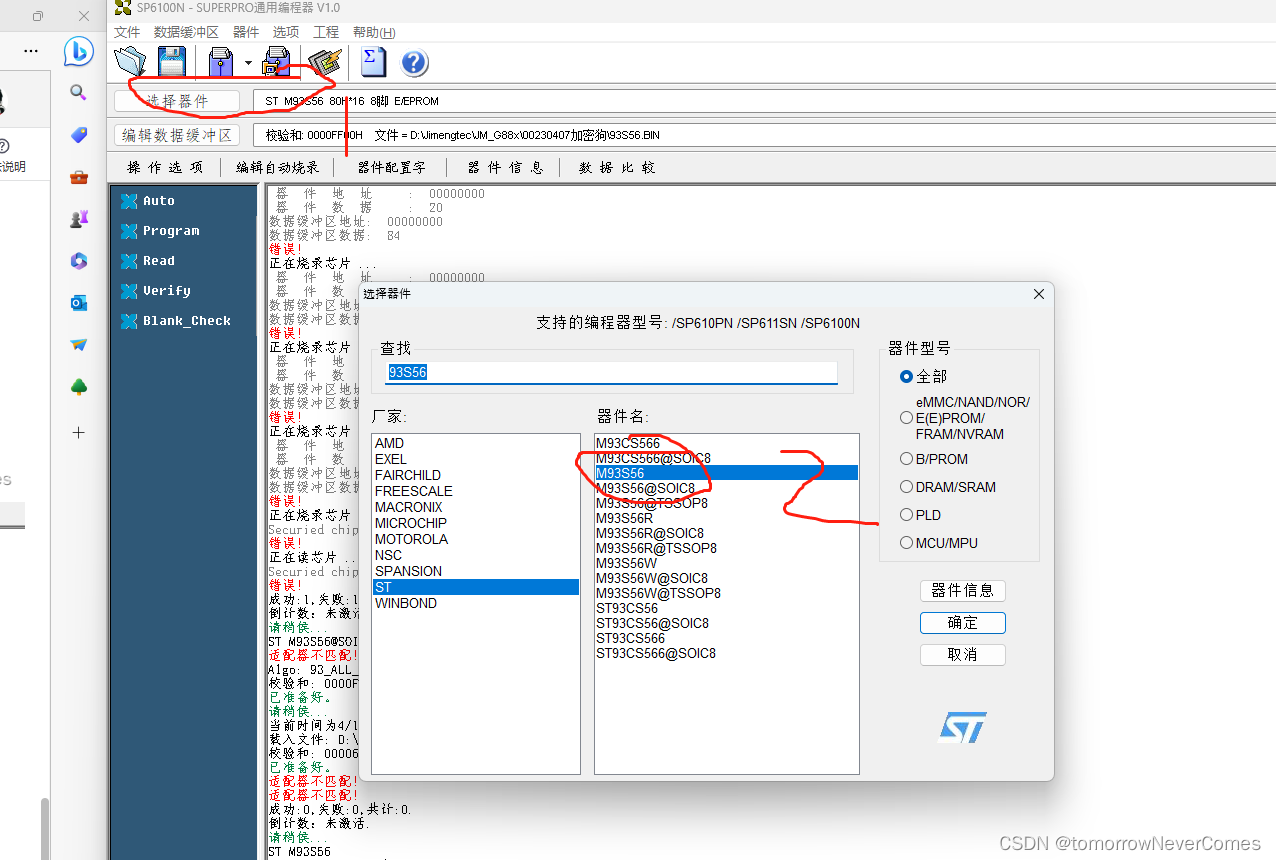Open the 帮助(H) menu

click(374, 32)
